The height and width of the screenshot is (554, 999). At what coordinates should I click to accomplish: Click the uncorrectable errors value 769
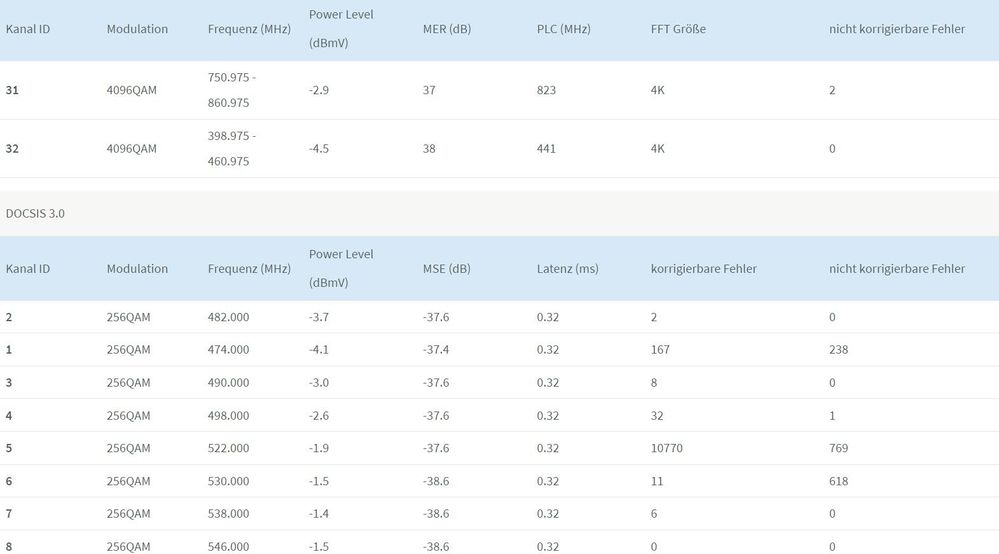point(838,448)
